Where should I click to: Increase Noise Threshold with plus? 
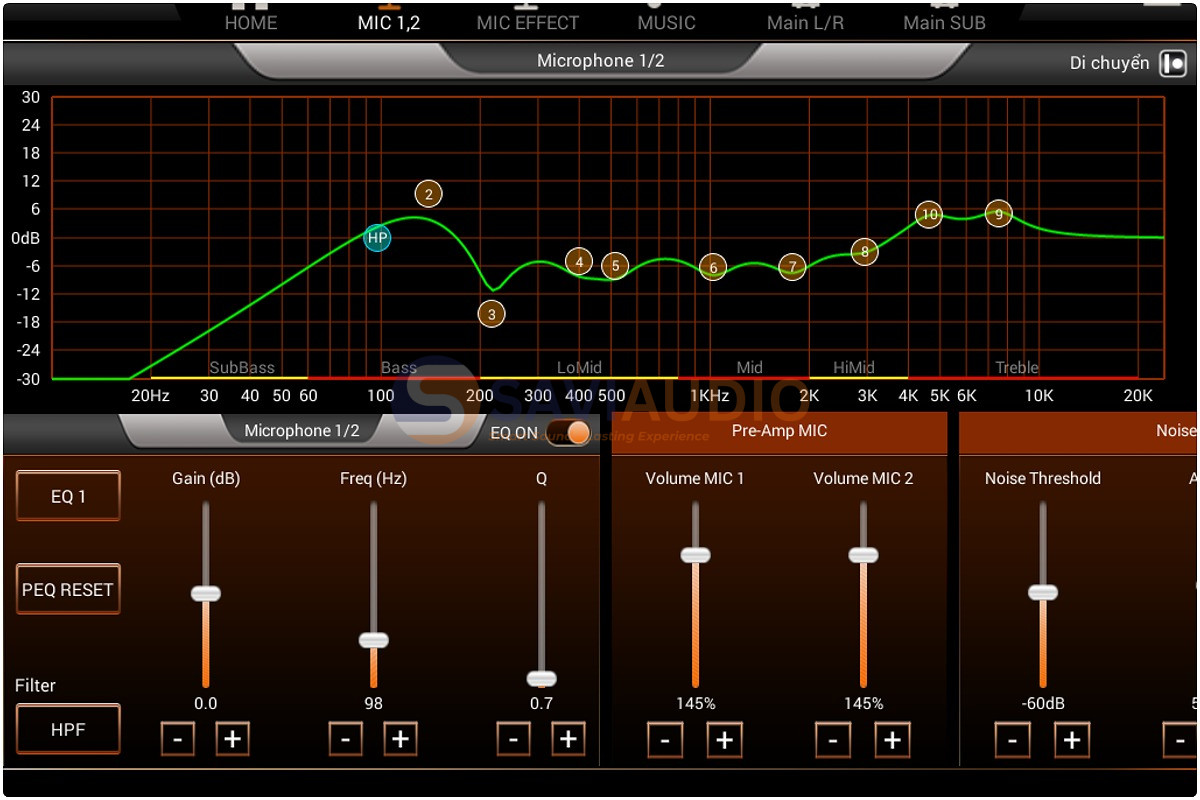tap(1072, 739)
